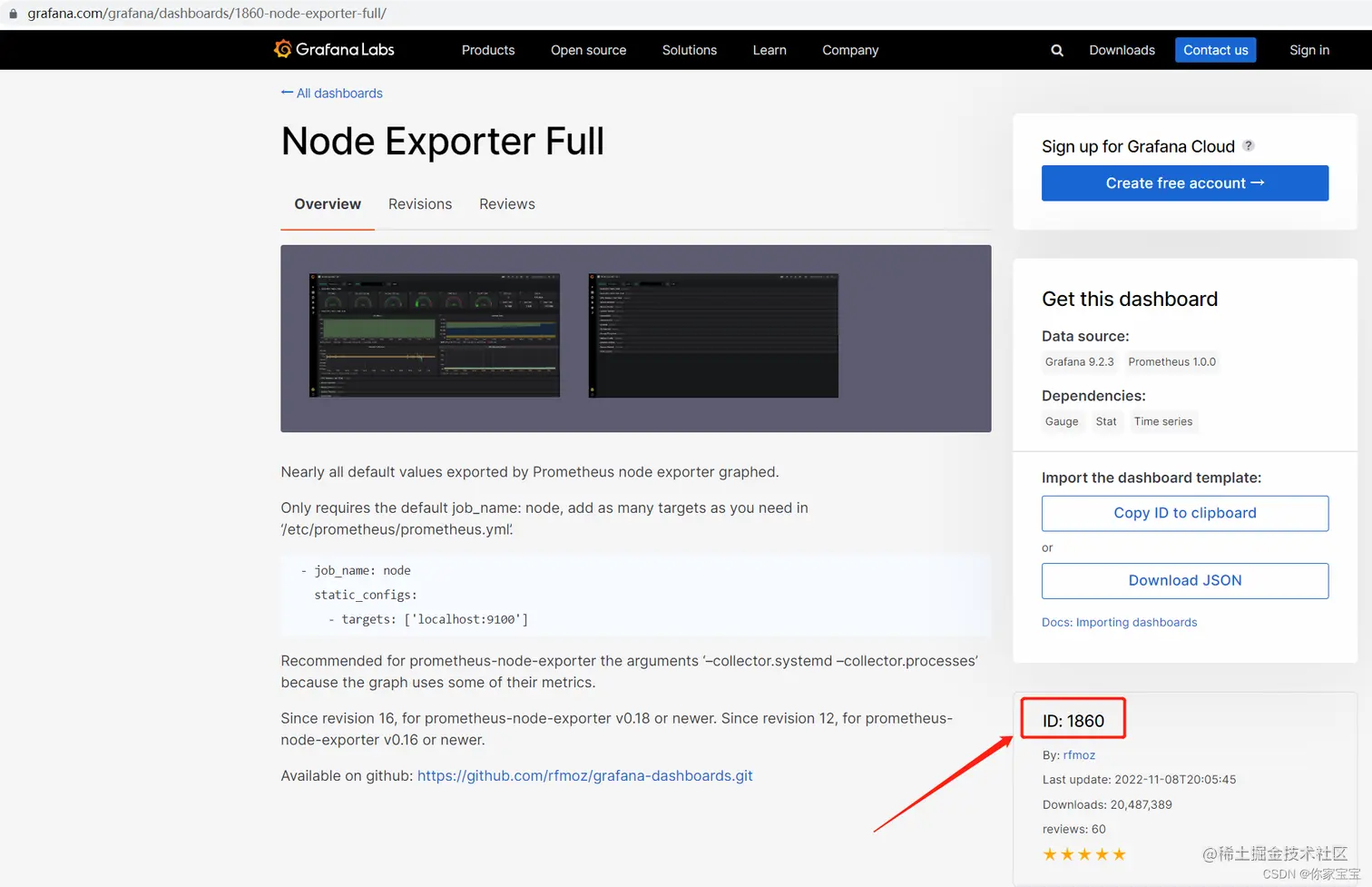Click the targets localhost:9100 code line

point(428,619)
